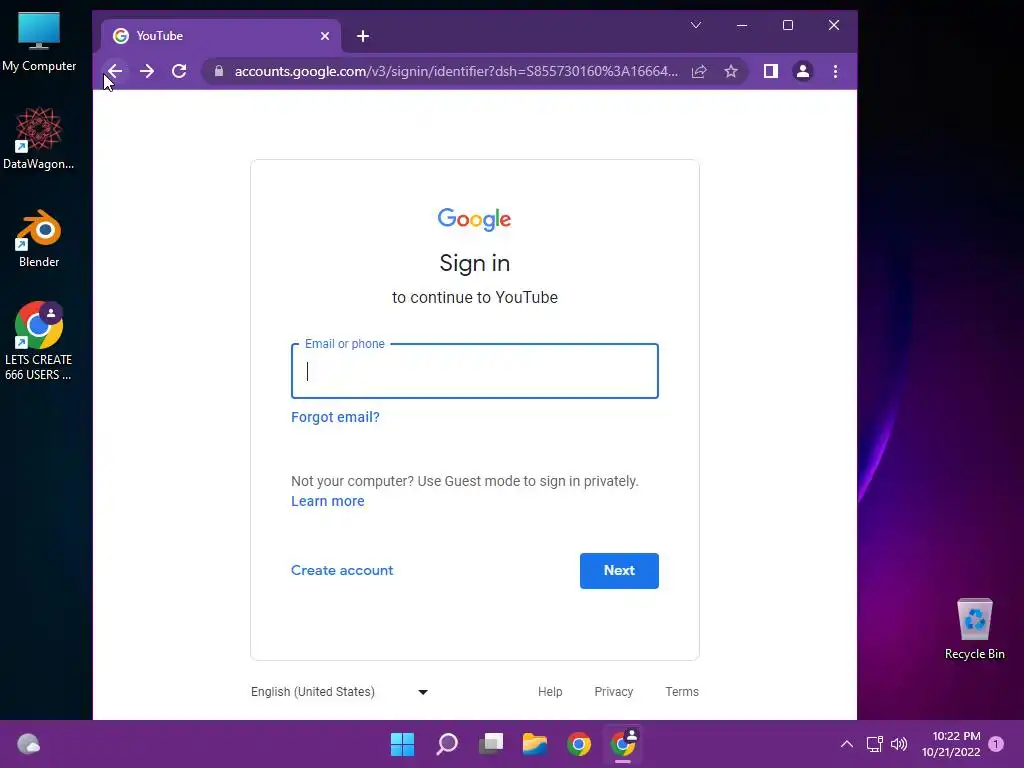Close the YouTube tab
The image size is (1024, 768).
tap(325, 36)
